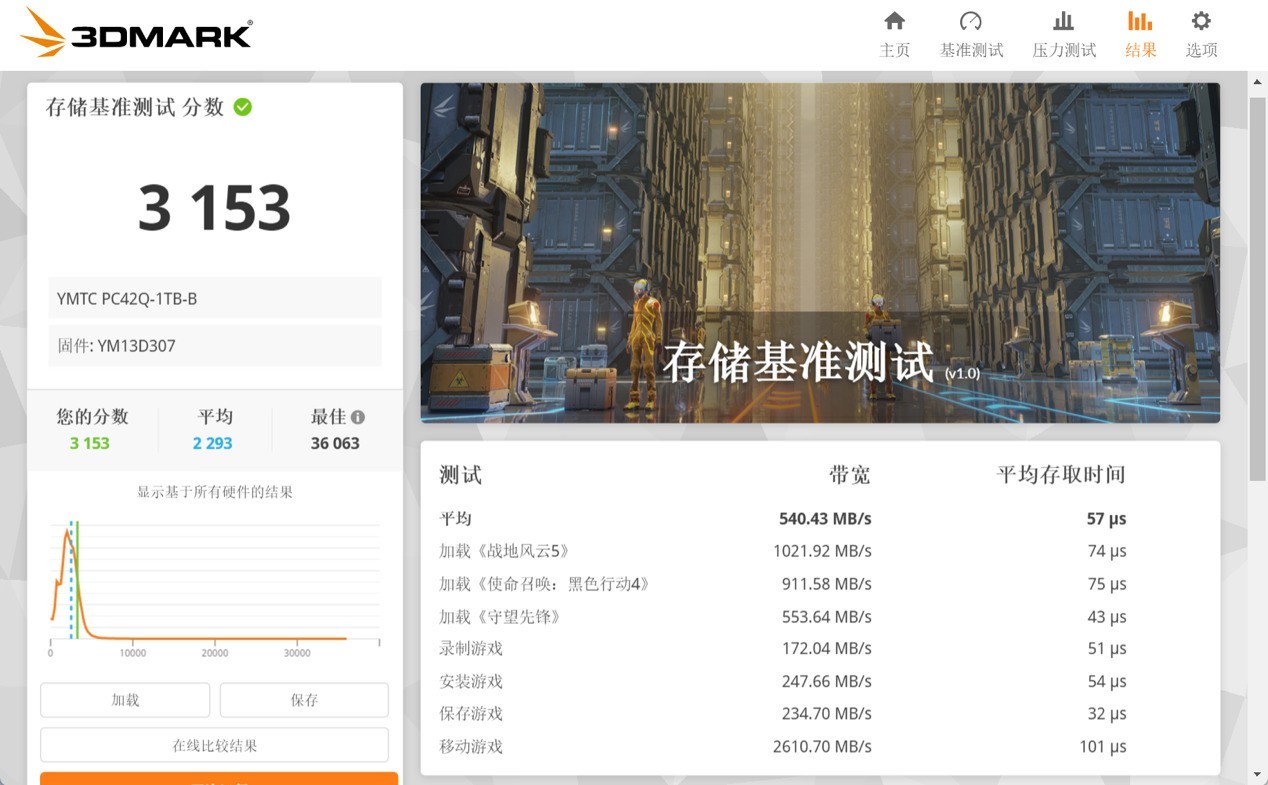Click the access time 101 μs
Image resolution: width=1268 pixels, height=785 pixels.
[x=1103, y=747]
